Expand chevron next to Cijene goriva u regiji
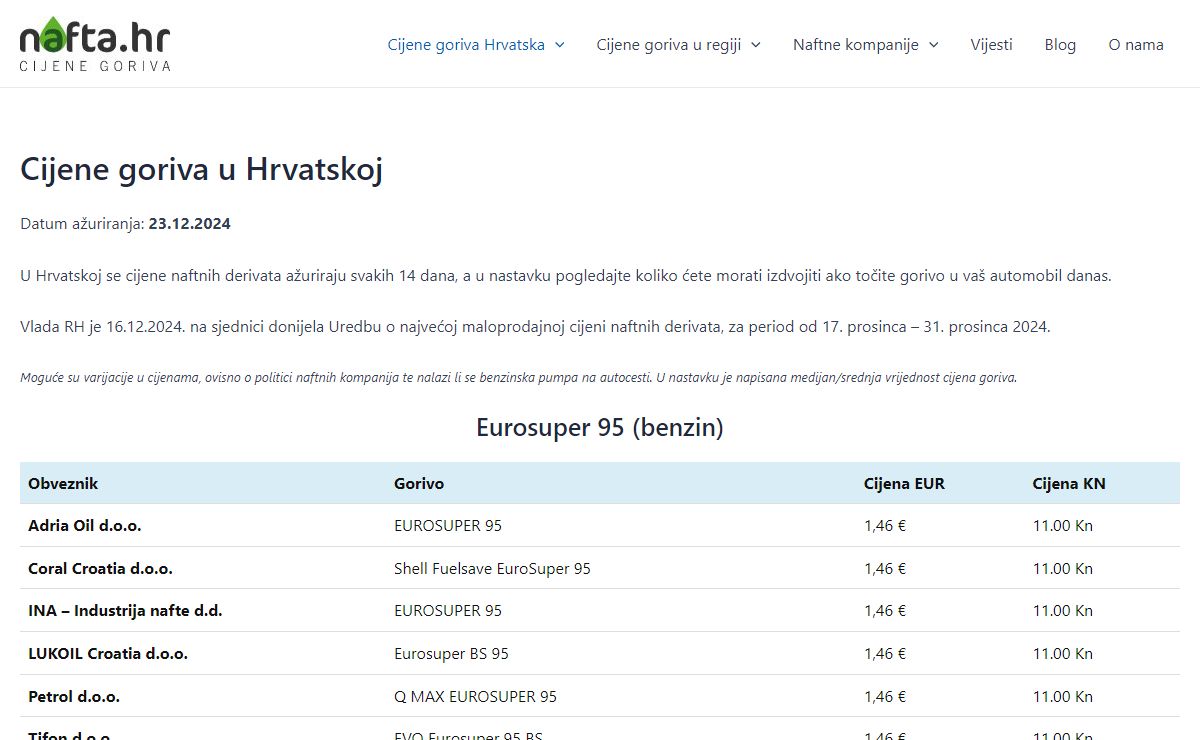The height and width of the screenshot is (740, 1200). coord(755,44)
